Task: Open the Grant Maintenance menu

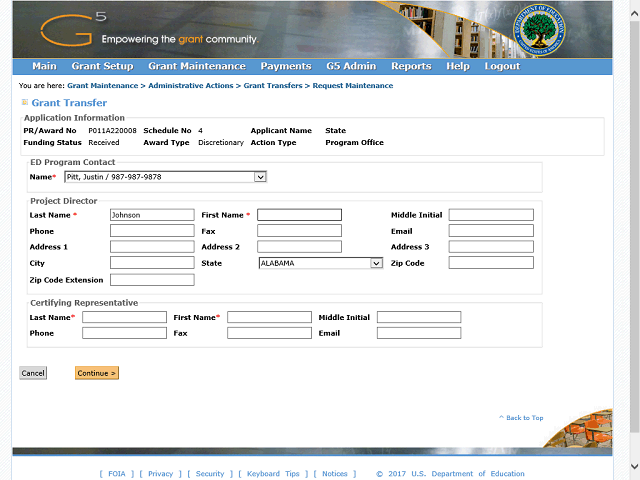Action: [x=196, y=66]
